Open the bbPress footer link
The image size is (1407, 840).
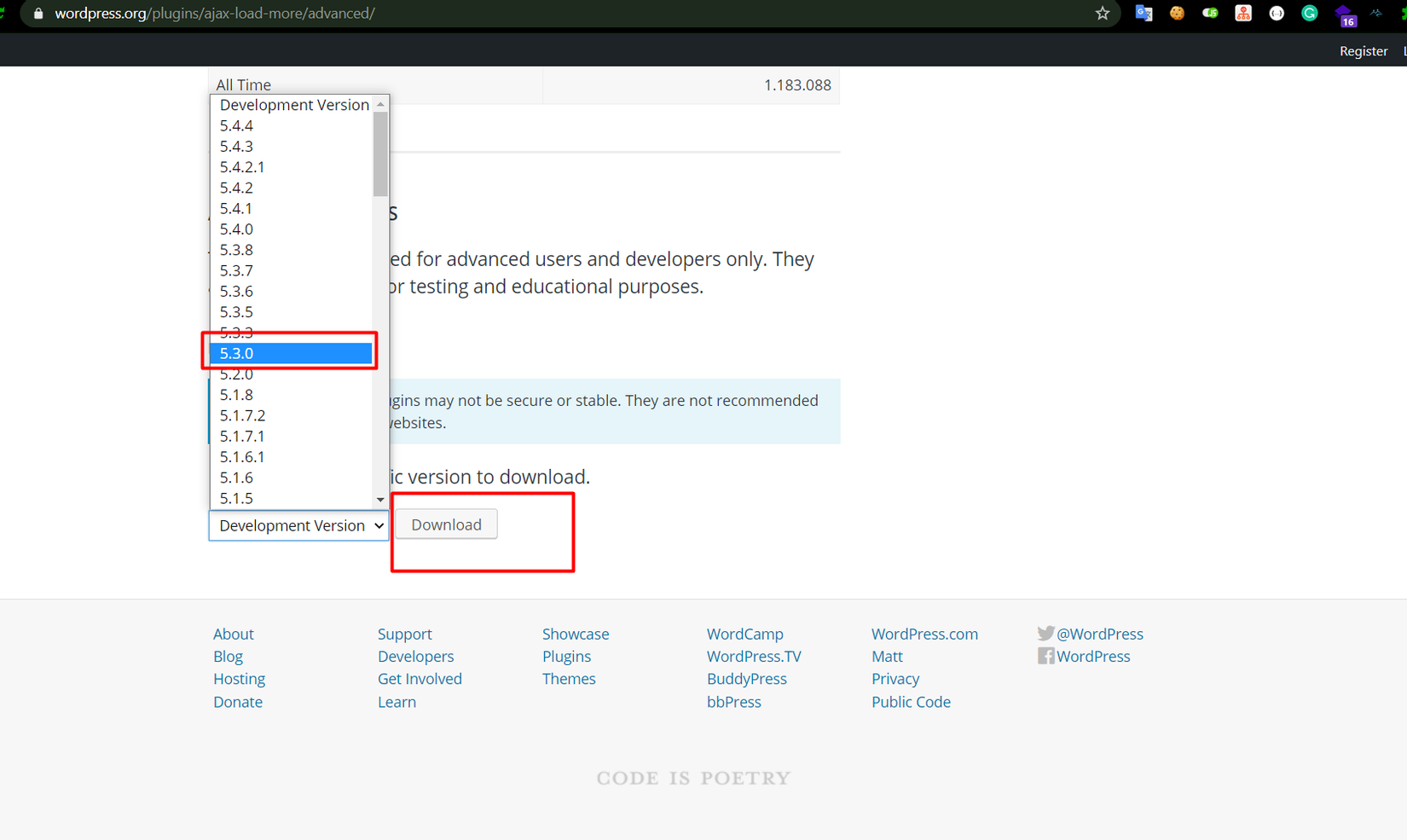tap(734, 702)
